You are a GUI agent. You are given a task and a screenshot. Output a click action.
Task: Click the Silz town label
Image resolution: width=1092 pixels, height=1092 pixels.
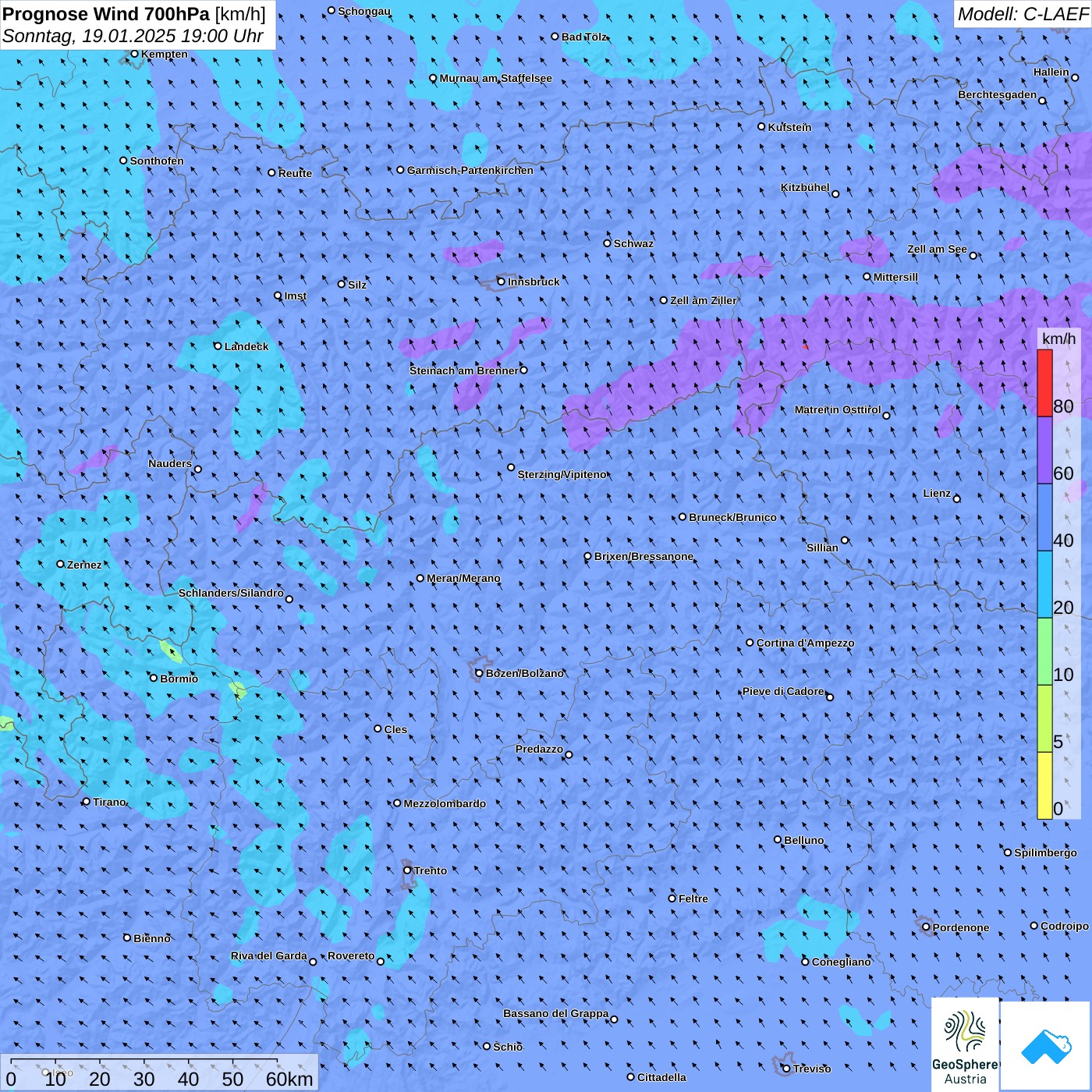pyautogui.click(x=357, y=285)
